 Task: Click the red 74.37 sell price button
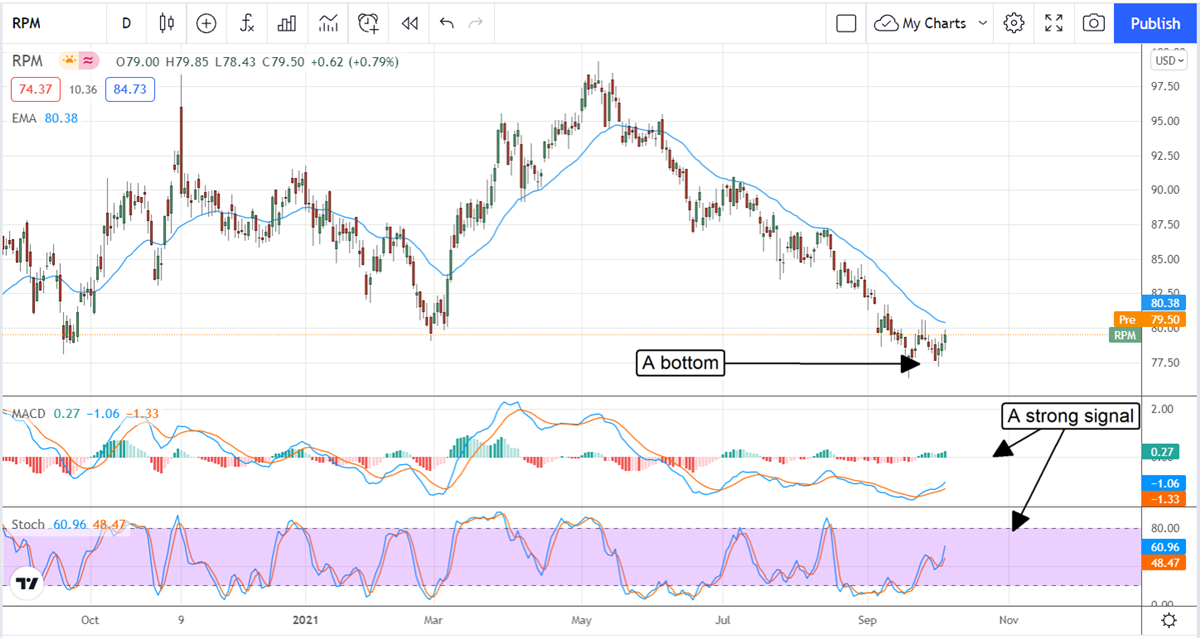tap(36, 90)
